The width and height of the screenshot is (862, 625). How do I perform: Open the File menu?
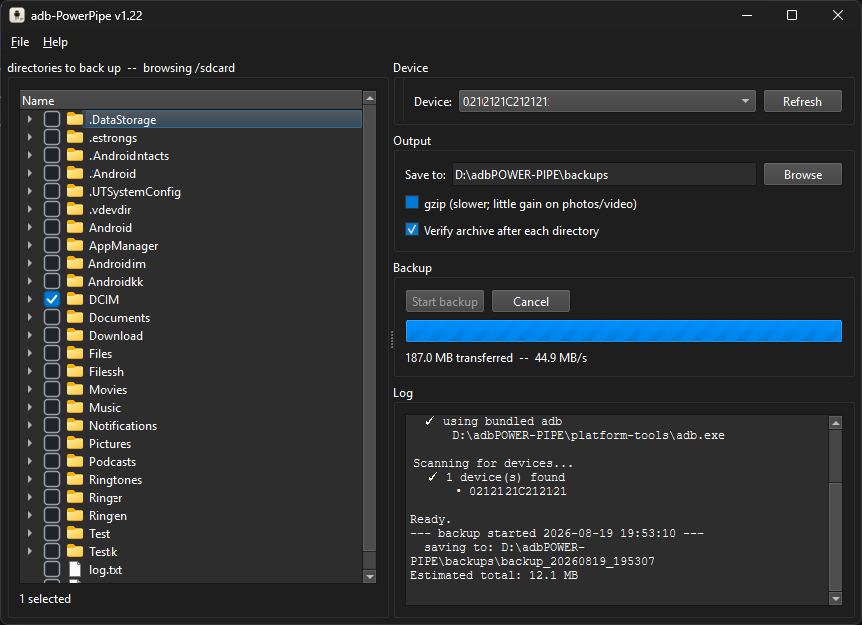click(20, 42)
